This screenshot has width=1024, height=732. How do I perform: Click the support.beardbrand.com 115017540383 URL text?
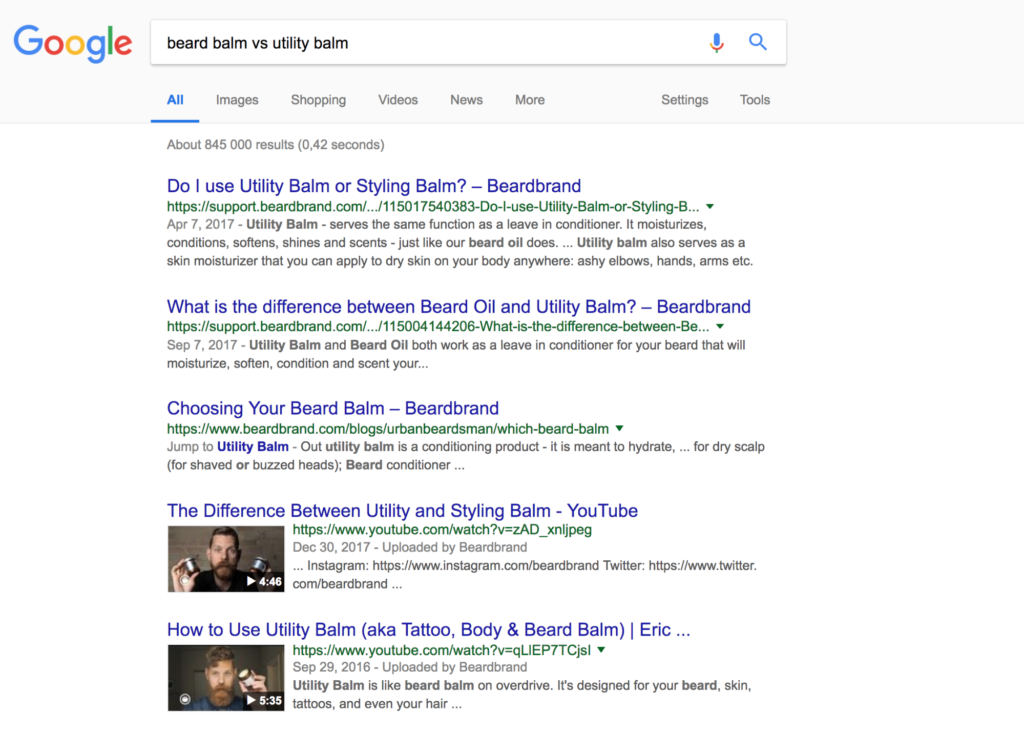[x=433, y=207]
